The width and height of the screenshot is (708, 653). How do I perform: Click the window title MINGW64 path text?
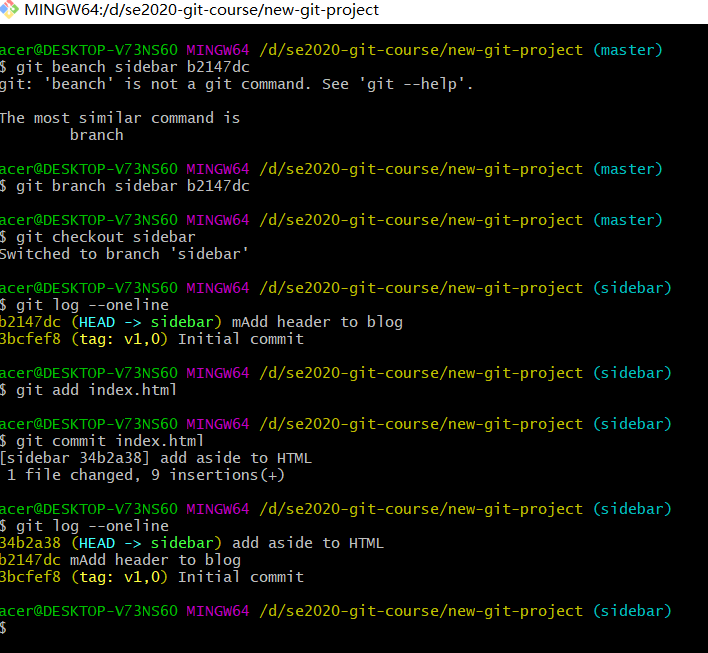(201, 9)
